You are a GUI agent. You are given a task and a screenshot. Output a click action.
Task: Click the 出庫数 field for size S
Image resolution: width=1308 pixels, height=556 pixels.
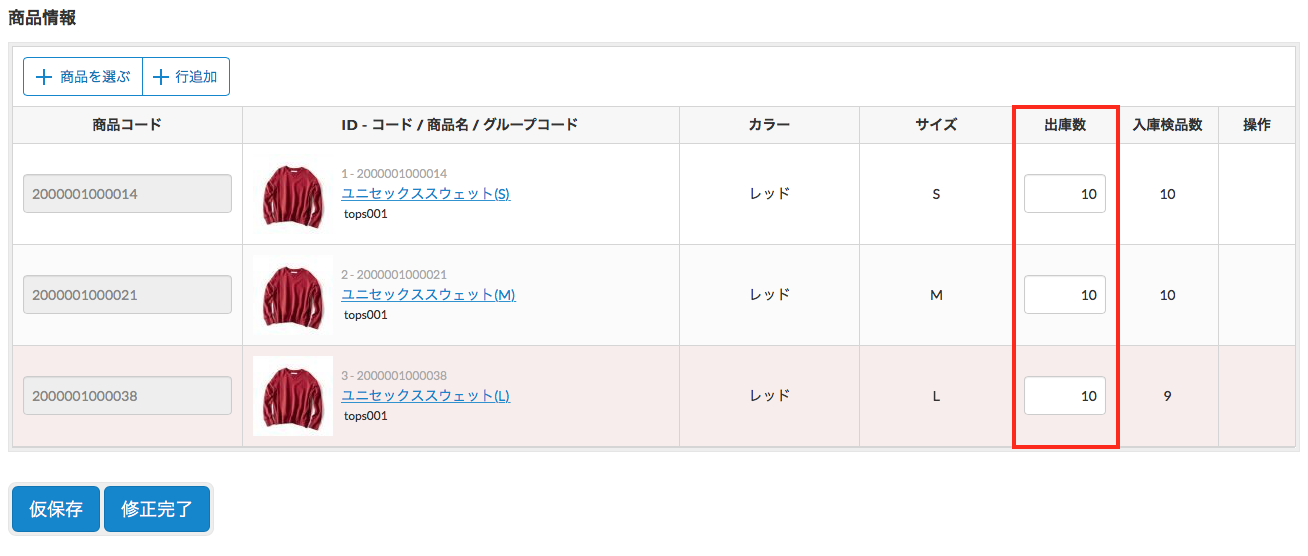[1065, 194]
